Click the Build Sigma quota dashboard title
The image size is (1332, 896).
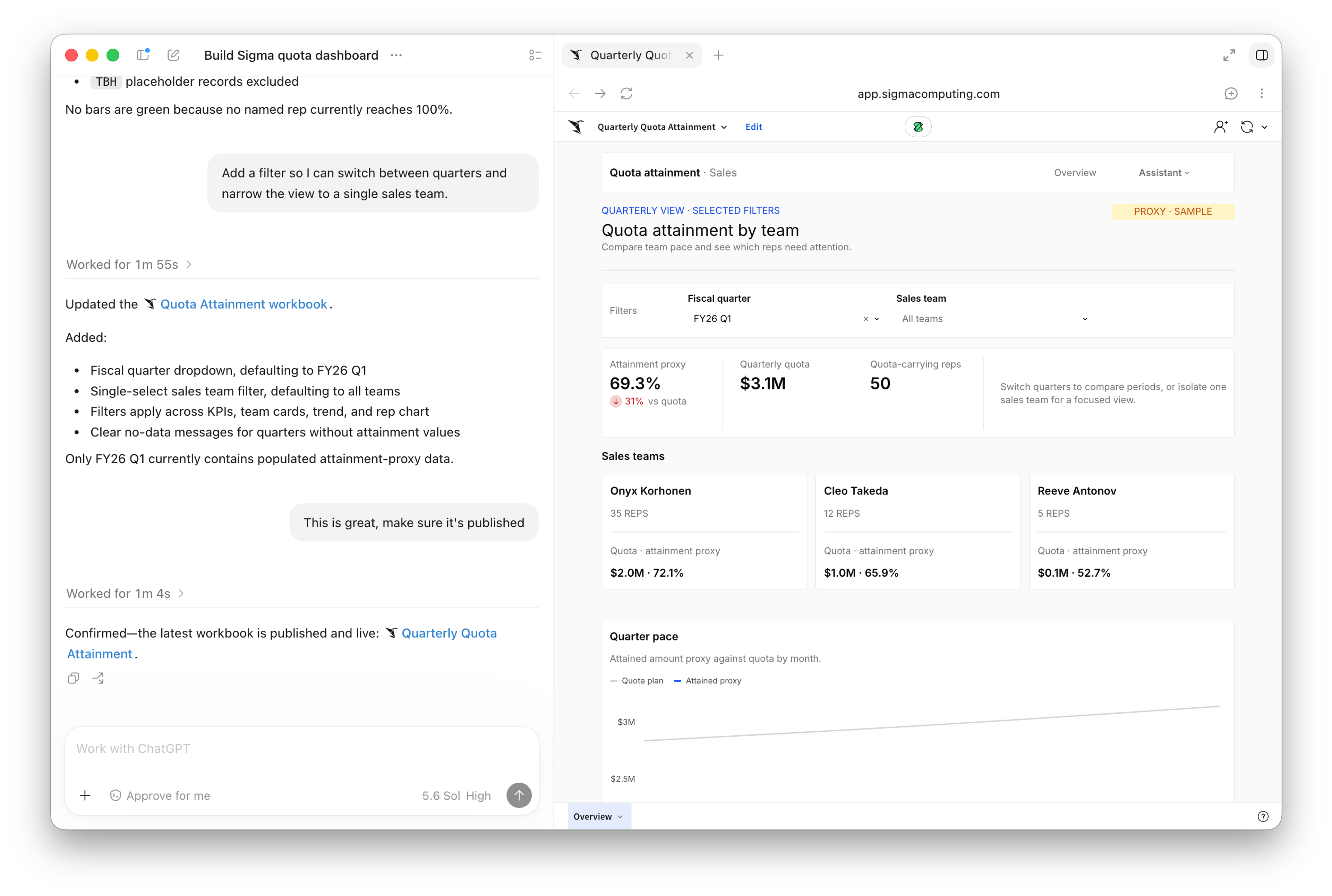[x=291, y=55]
